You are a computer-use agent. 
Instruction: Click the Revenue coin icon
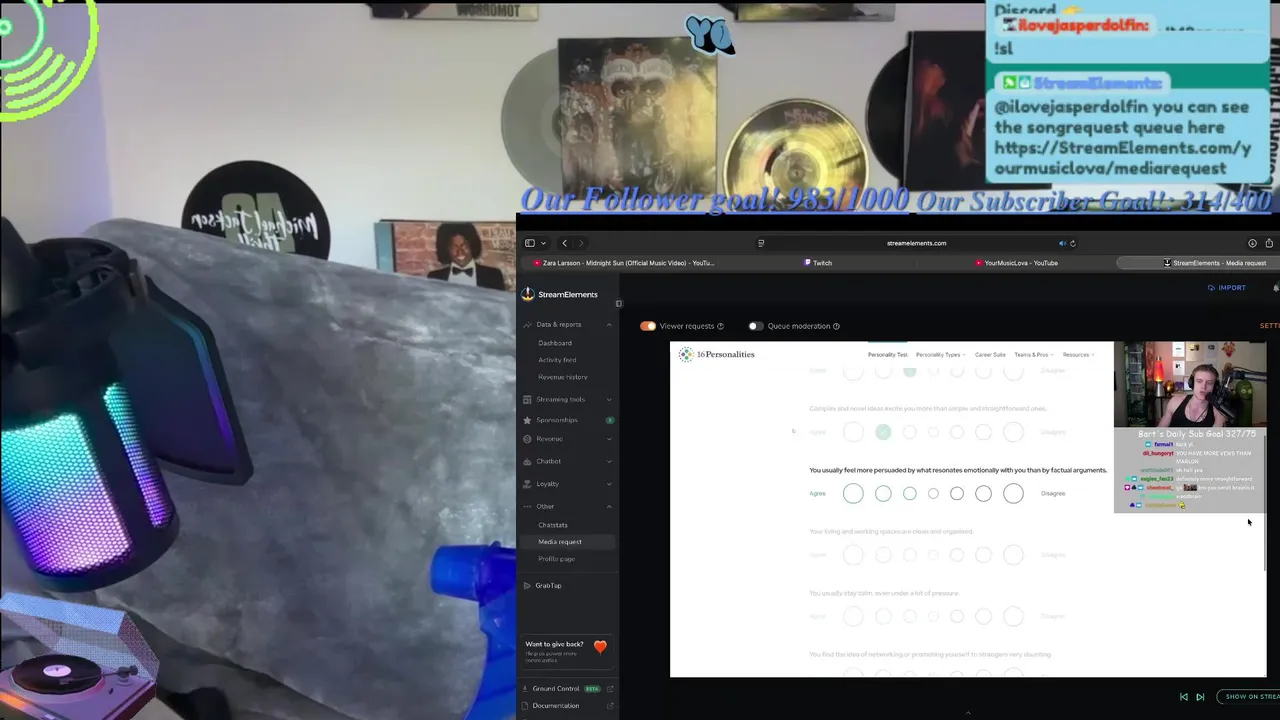click(527, 439)
